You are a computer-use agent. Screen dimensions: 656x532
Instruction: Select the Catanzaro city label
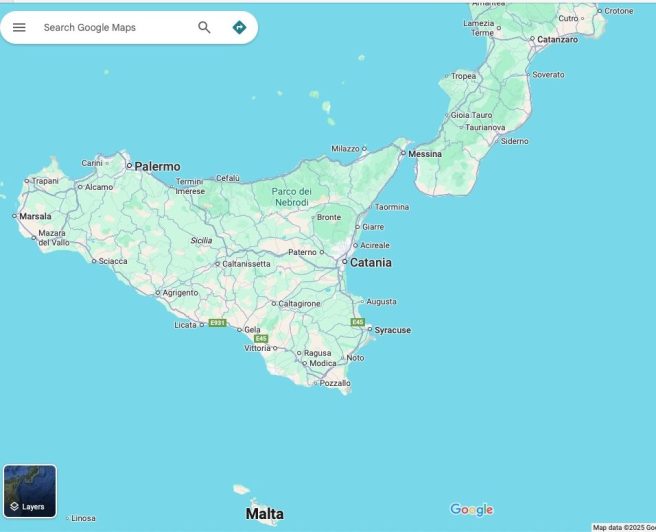point(558,40)
